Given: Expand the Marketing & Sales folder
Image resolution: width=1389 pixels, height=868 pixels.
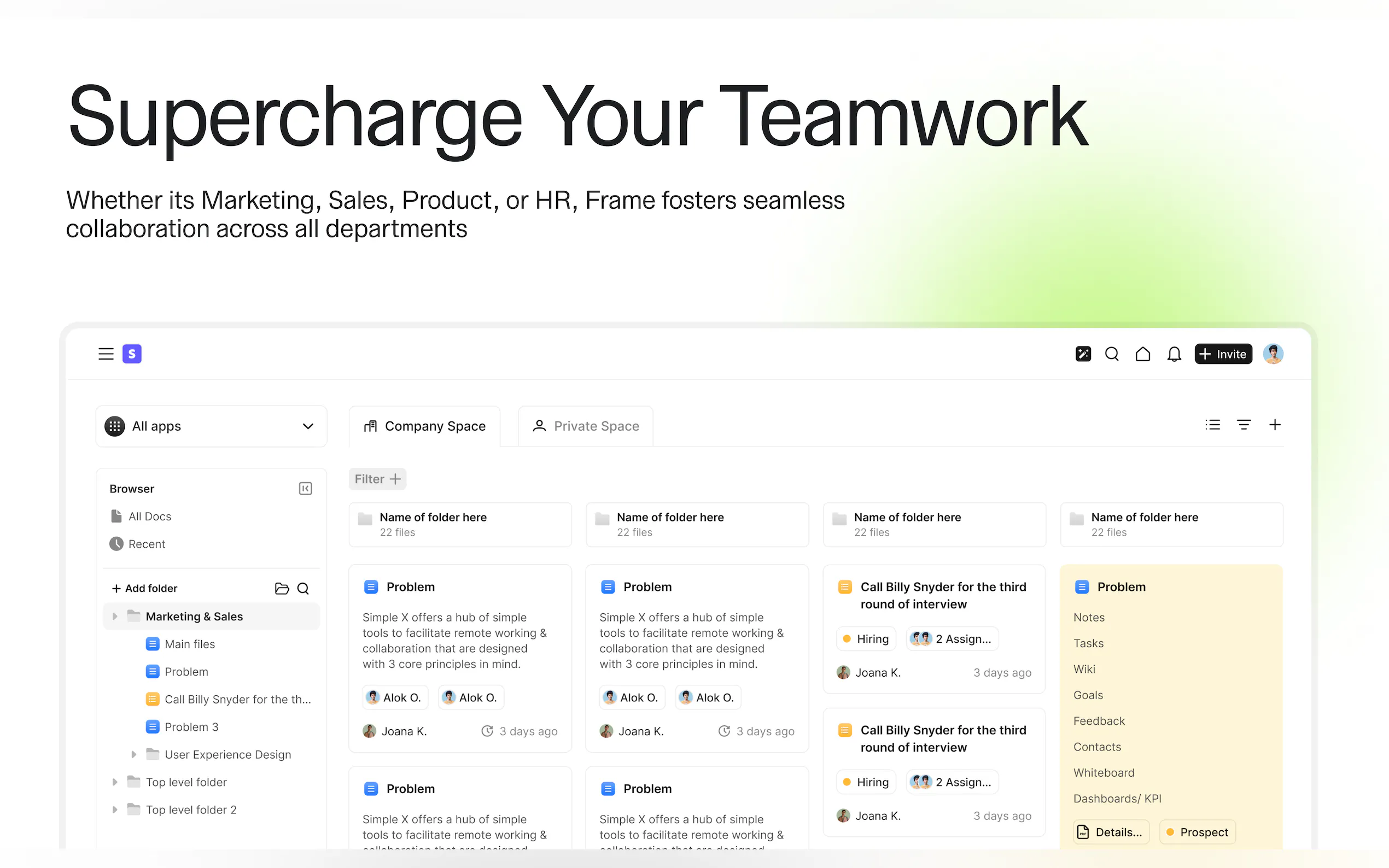Looking at the screenshot, I should [x=115, y=617].
